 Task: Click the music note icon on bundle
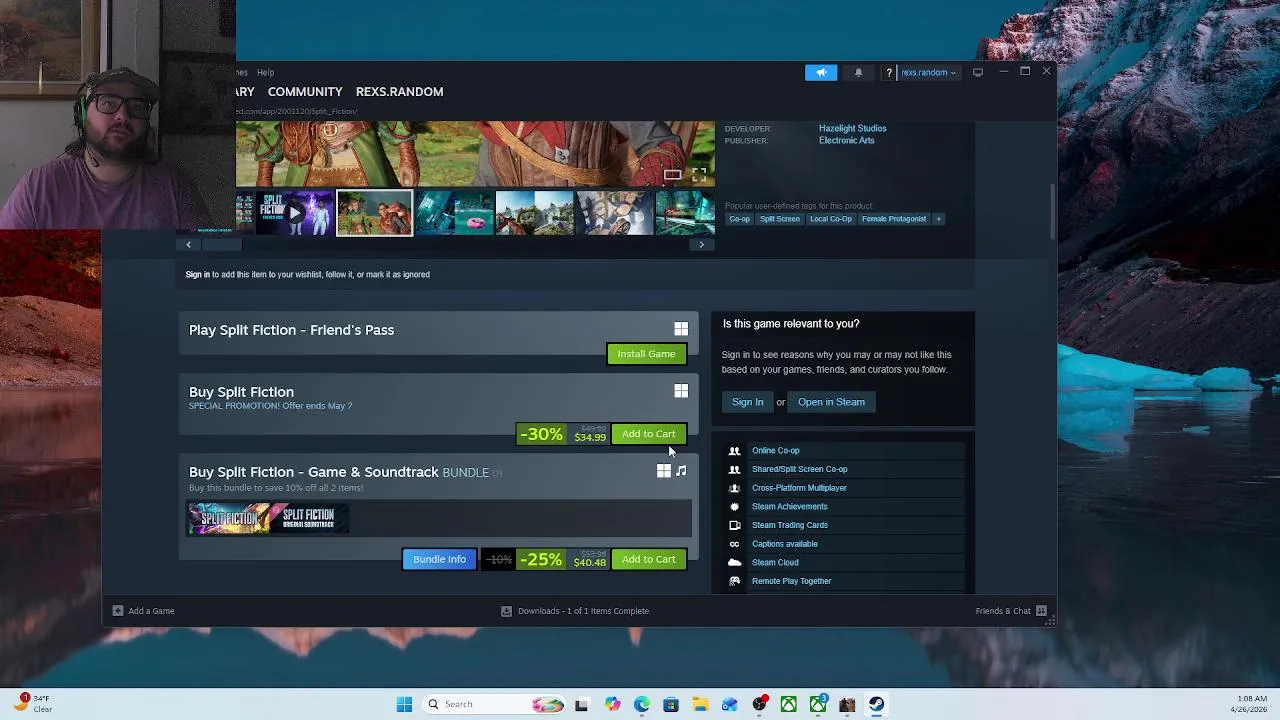pyautogui.click(x=681, y=471)
